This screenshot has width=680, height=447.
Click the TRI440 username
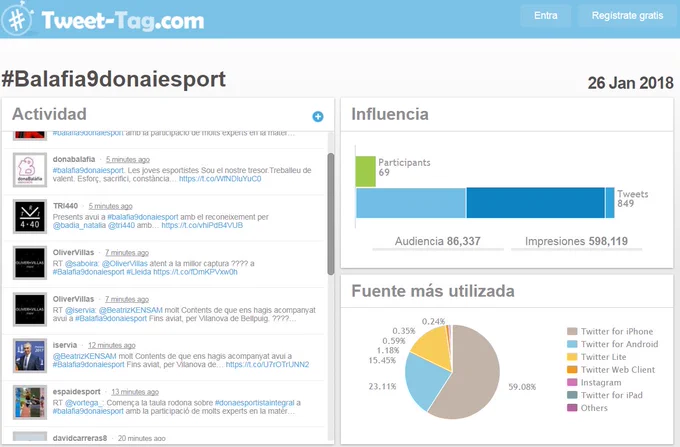point(65,206)
